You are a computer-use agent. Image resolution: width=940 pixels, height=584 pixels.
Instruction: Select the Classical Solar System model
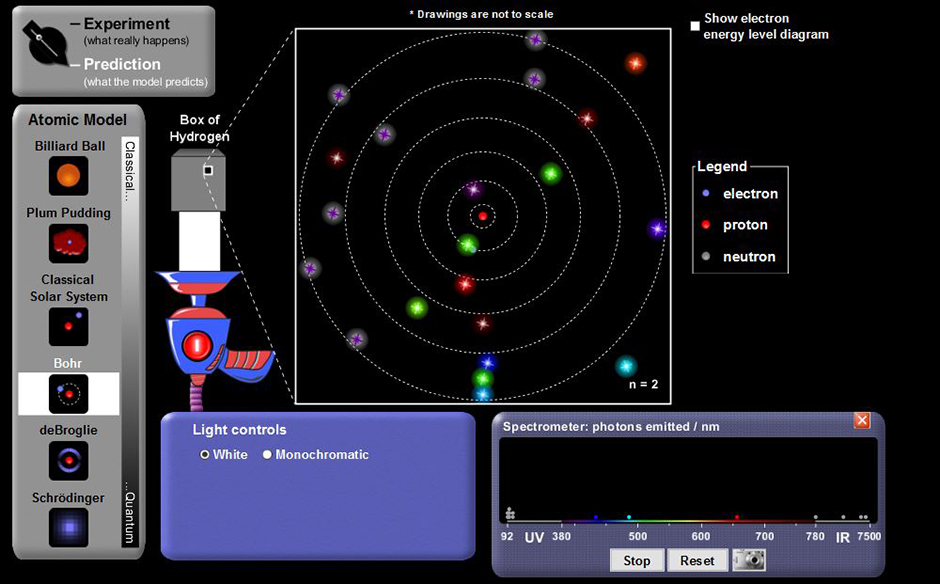click(68, 325)
